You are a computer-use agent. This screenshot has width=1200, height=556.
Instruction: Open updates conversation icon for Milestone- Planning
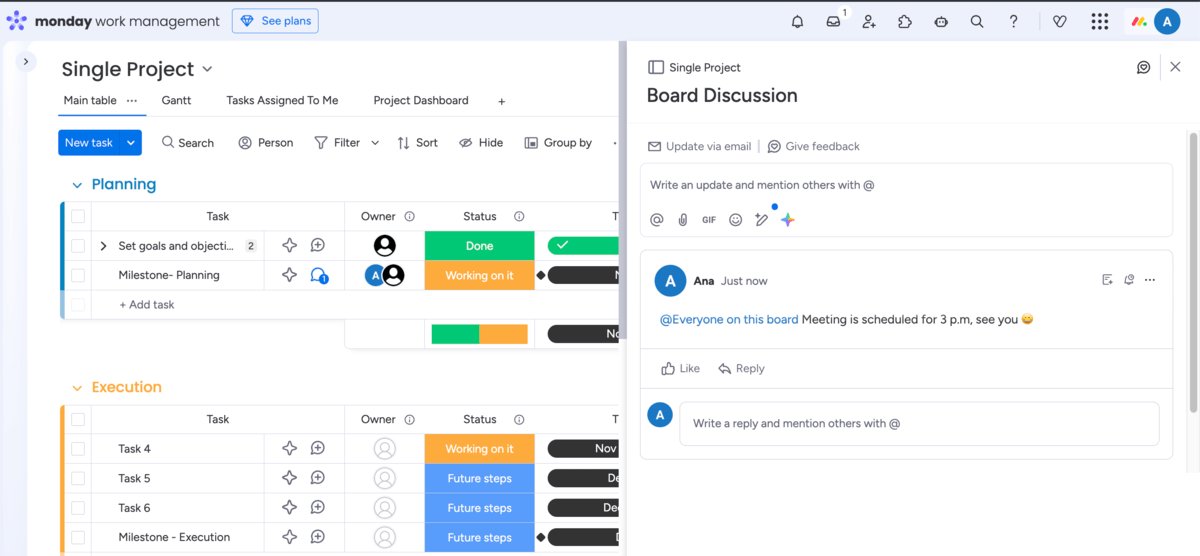318,275
